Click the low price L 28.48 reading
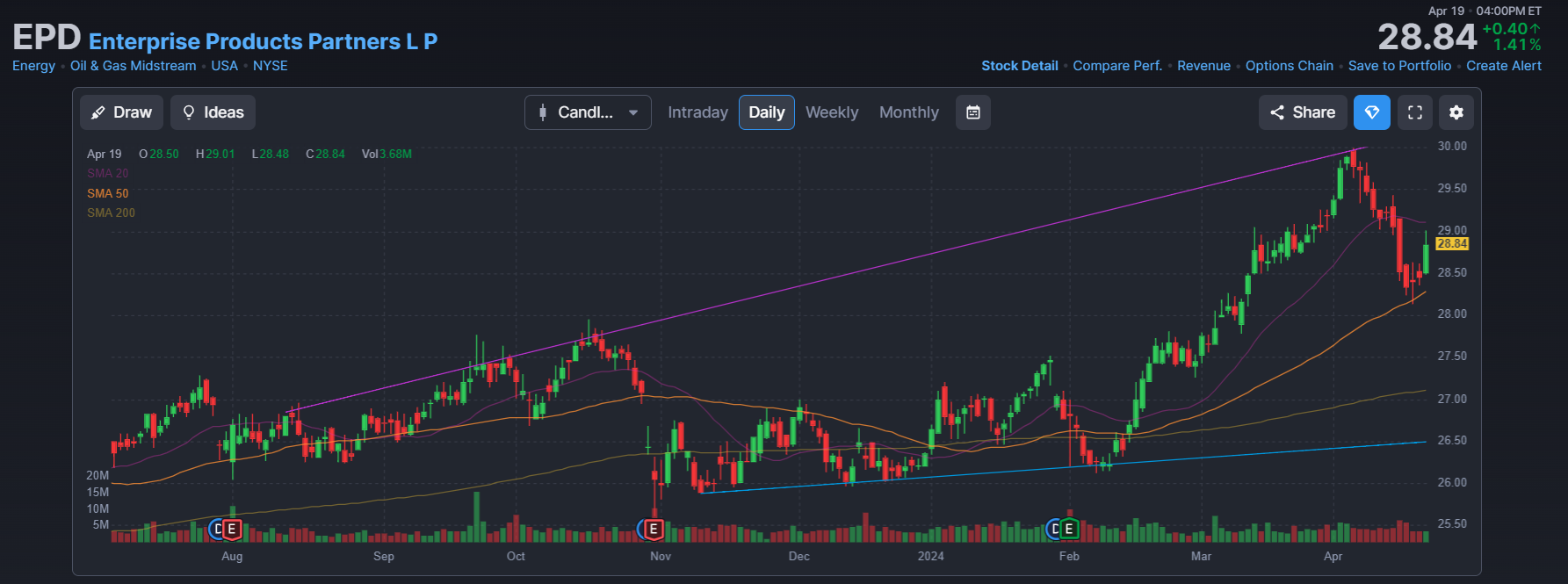 coord(271,154)
